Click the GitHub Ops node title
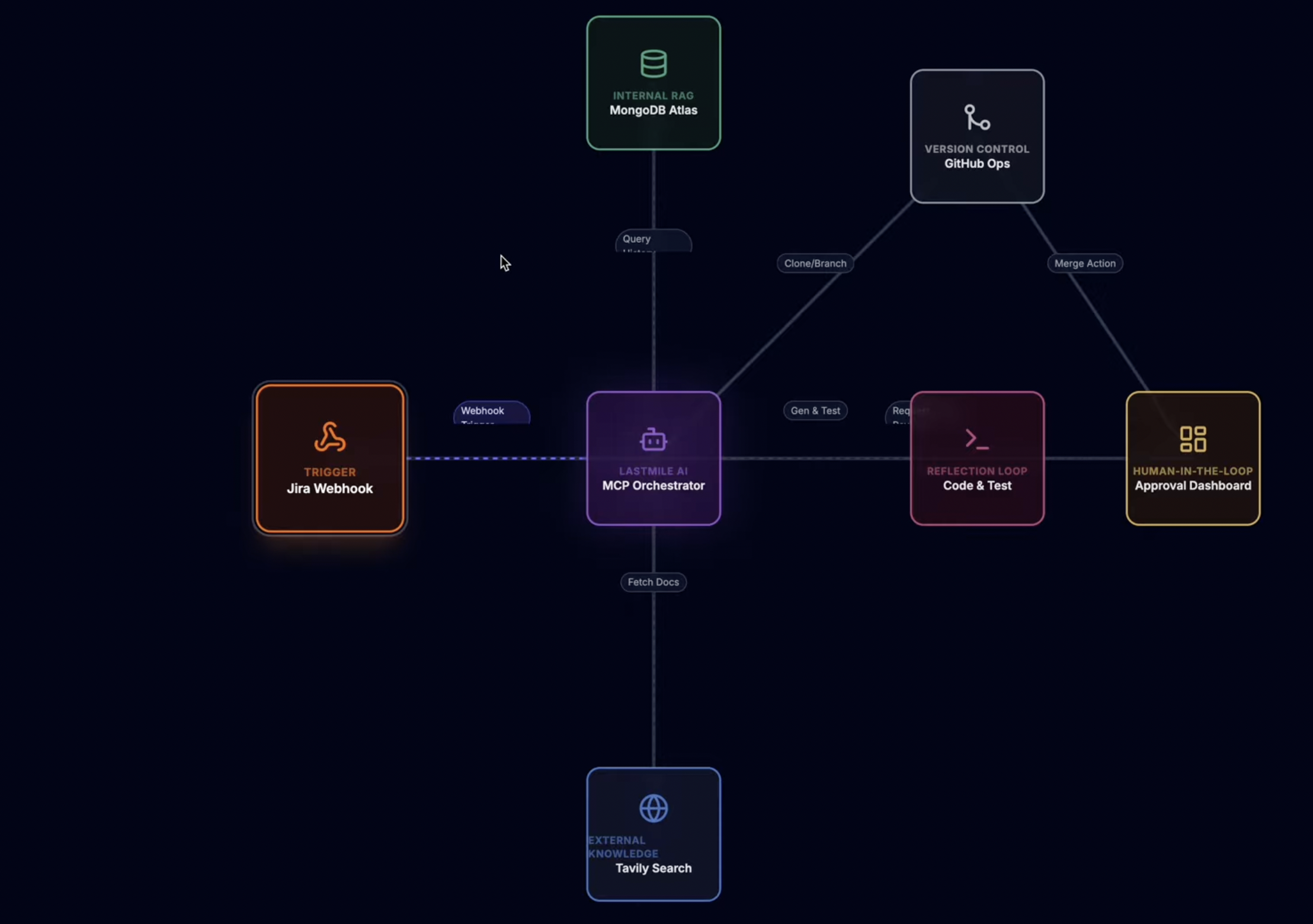This screenshot has width=1313, height=924. pos(977,163)
